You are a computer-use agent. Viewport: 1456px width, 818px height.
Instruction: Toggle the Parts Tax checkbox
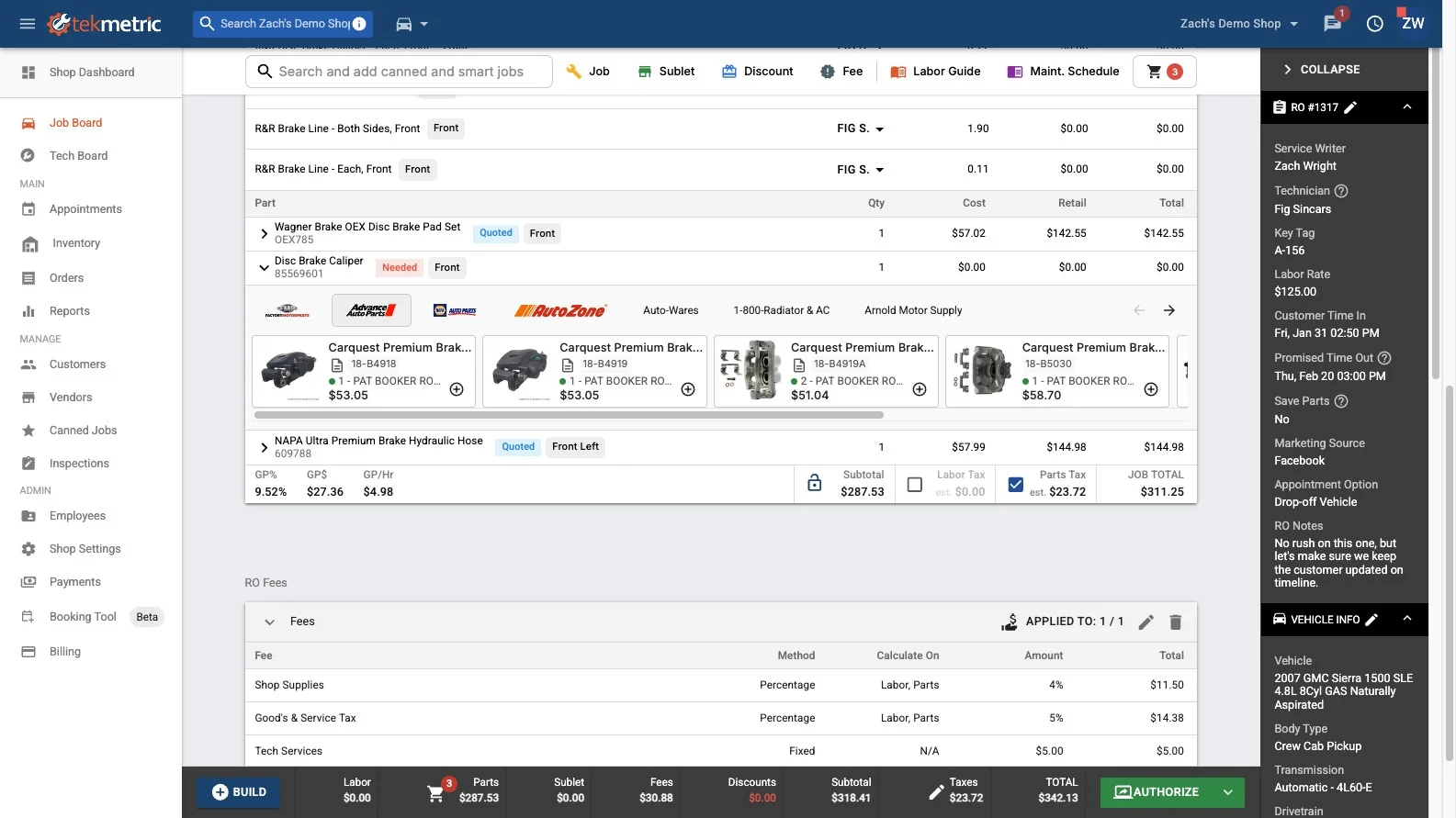point(1016,484)
